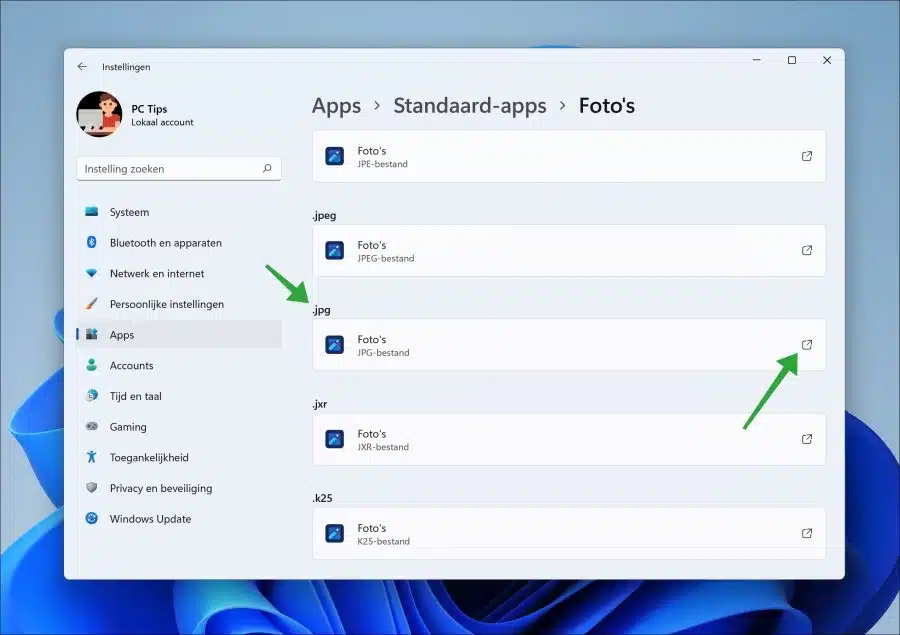Open Windows Update
This screenshot has height=635, width=900.
tap(179, 519)
